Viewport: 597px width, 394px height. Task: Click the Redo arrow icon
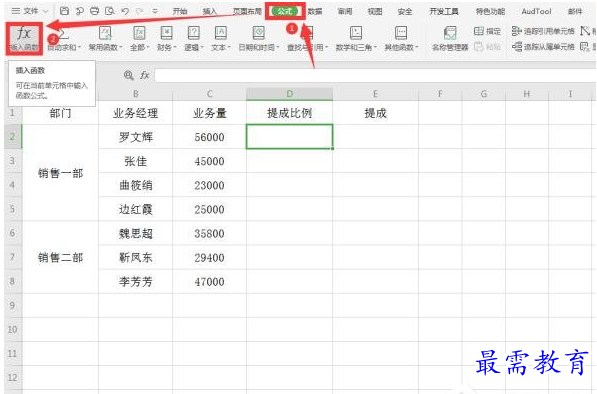(x=140, y=11)
